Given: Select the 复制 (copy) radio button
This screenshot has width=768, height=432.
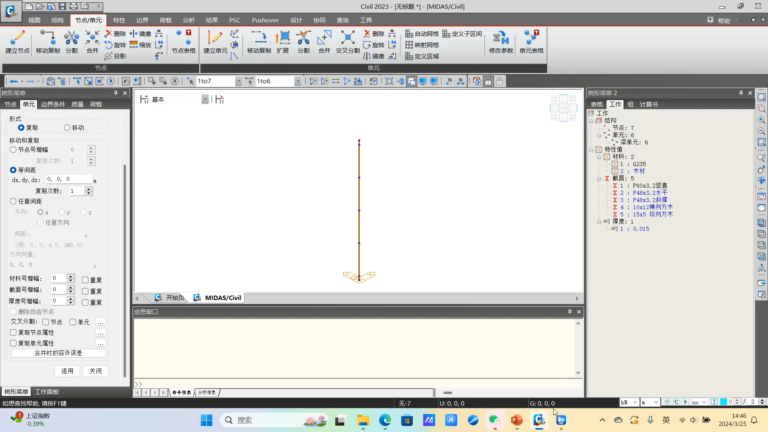Looking at the screenshot, I should pyautogui.click(x=21, y=127).
